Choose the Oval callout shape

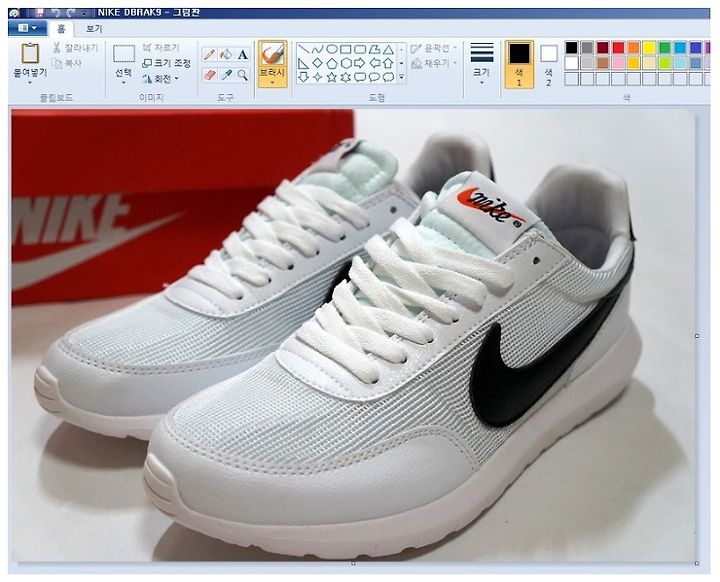374,77
